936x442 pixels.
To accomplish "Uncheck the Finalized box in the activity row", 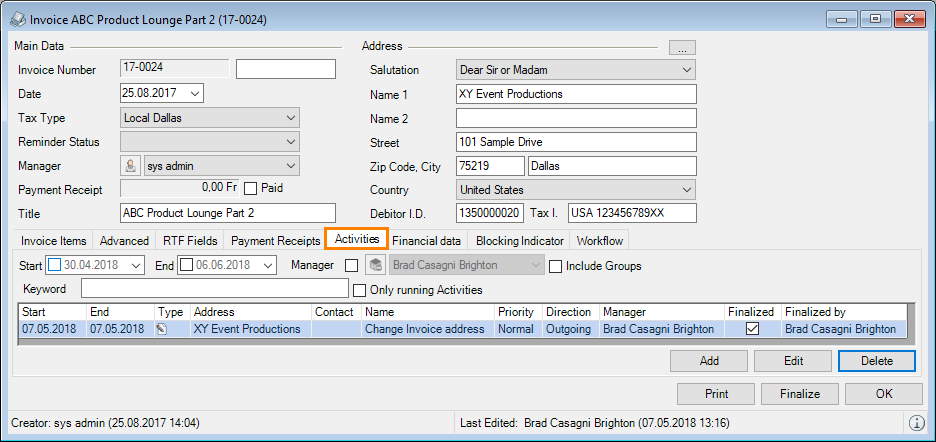I will 752,329.
